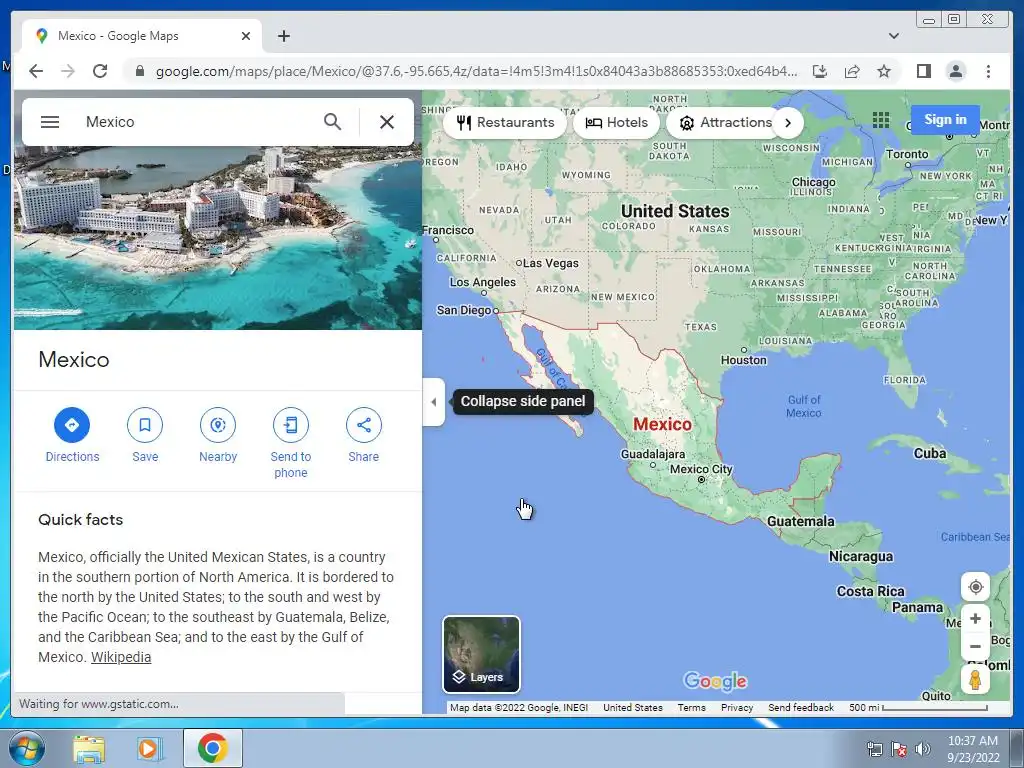Share the Mexico location
1024x768 pixels.
tap(364, 435)
